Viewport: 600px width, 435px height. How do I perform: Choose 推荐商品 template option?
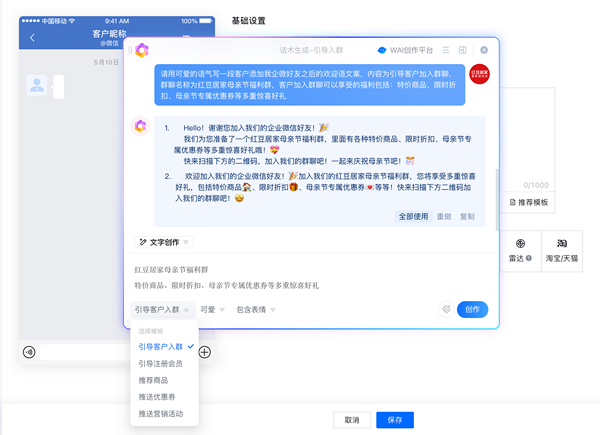(x=155, y=380)
